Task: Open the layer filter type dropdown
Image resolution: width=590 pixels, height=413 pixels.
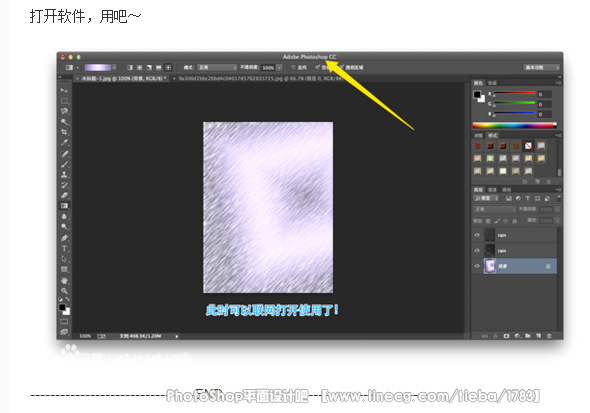Action: pyautogui.click(x=486, y=198)
